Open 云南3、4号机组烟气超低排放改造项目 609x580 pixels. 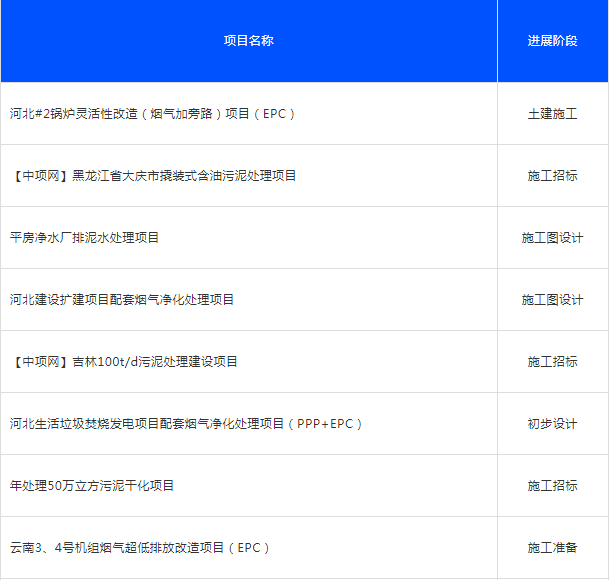[x=140, y=548]
